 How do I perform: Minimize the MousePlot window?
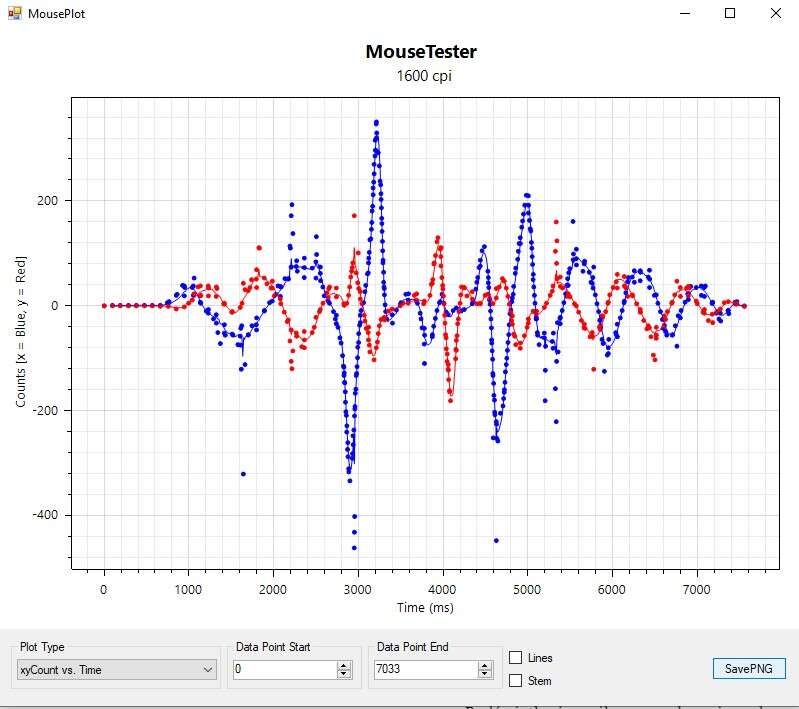[686, 13]
